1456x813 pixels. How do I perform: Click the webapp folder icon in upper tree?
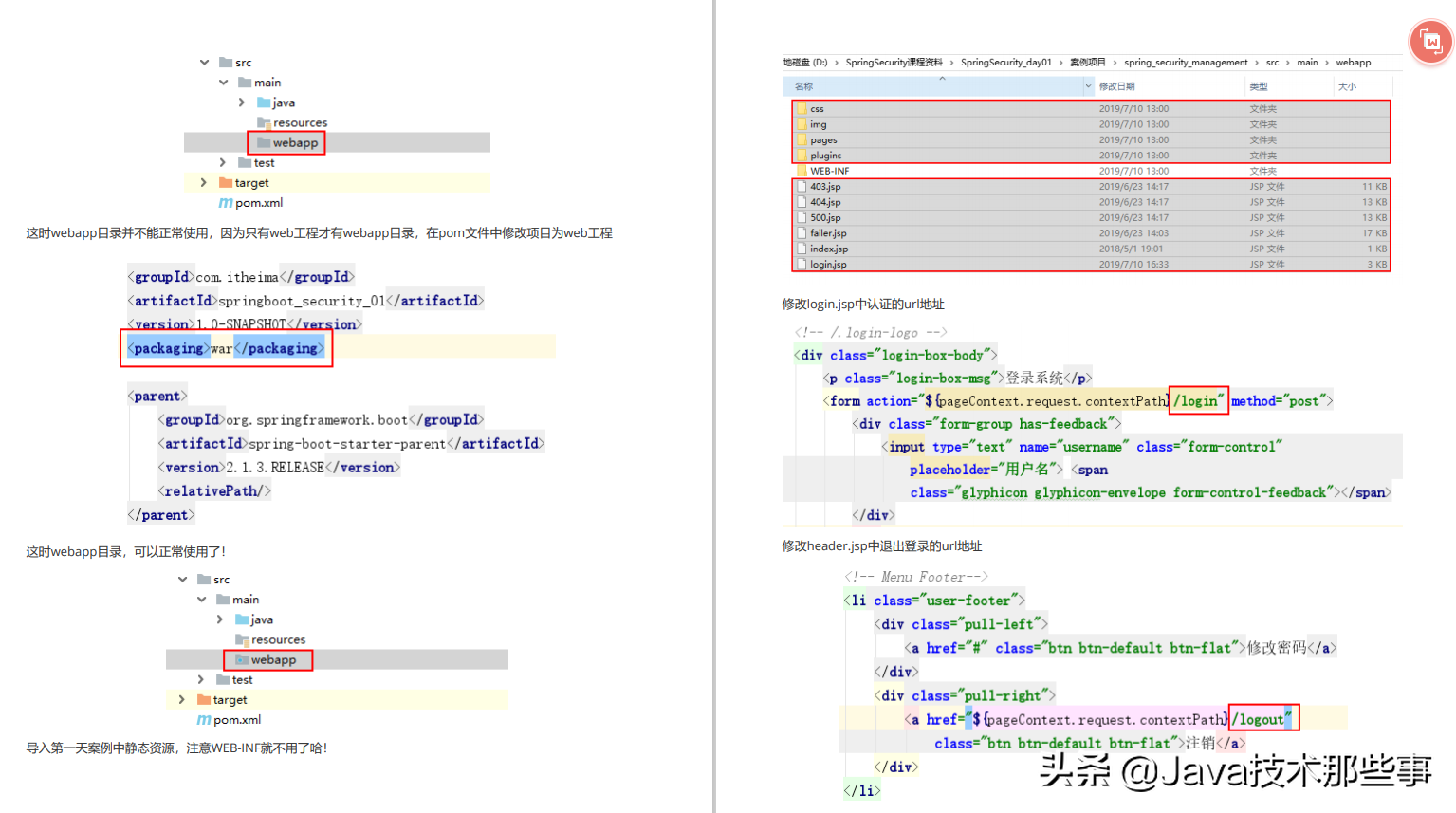tap(264, 142)
